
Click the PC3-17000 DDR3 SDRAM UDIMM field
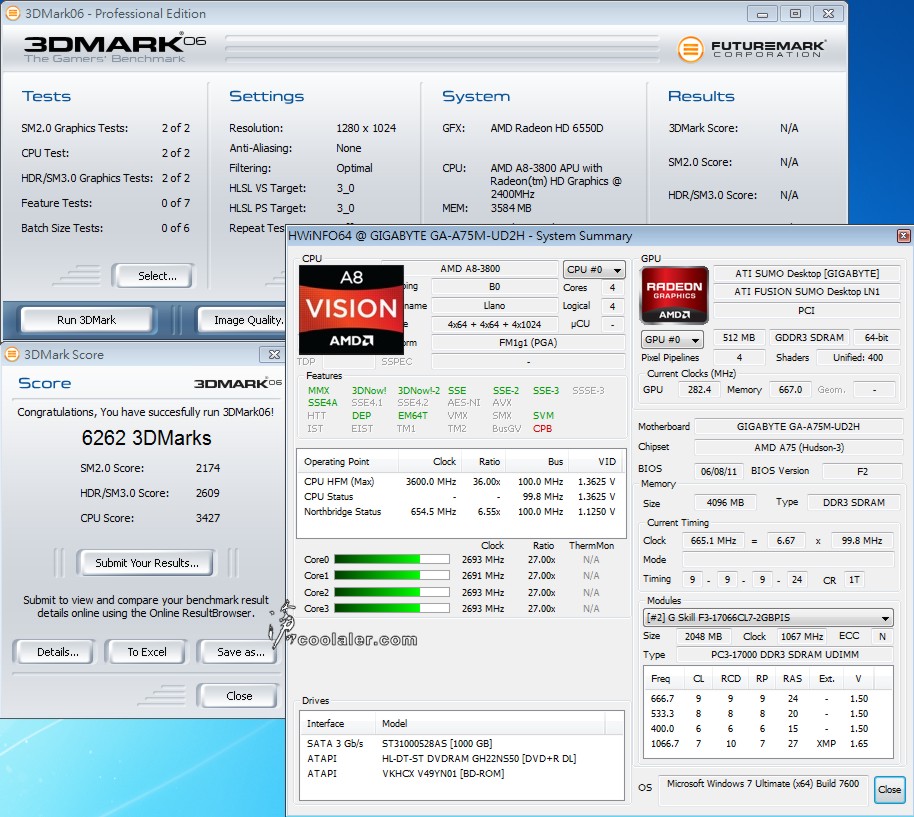click(785, 654)
